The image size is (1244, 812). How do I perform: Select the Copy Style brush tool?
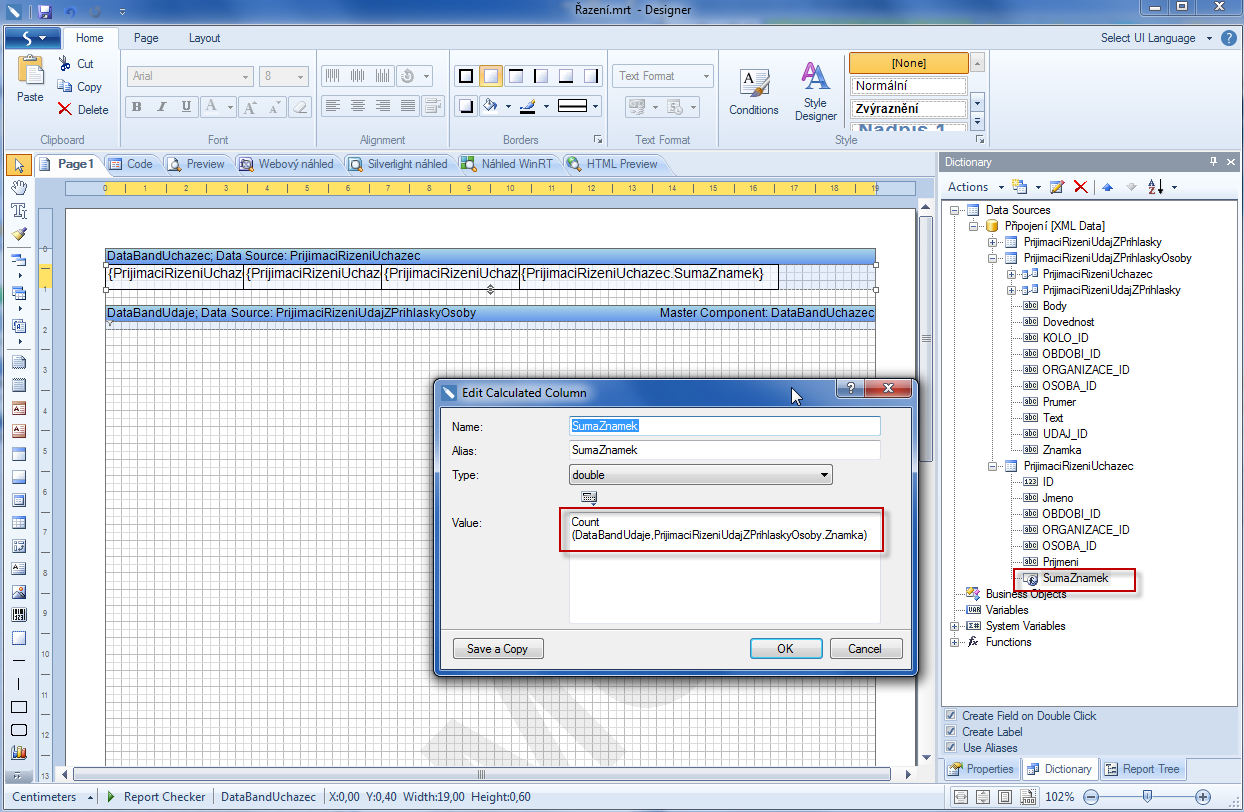click(18, 234)
